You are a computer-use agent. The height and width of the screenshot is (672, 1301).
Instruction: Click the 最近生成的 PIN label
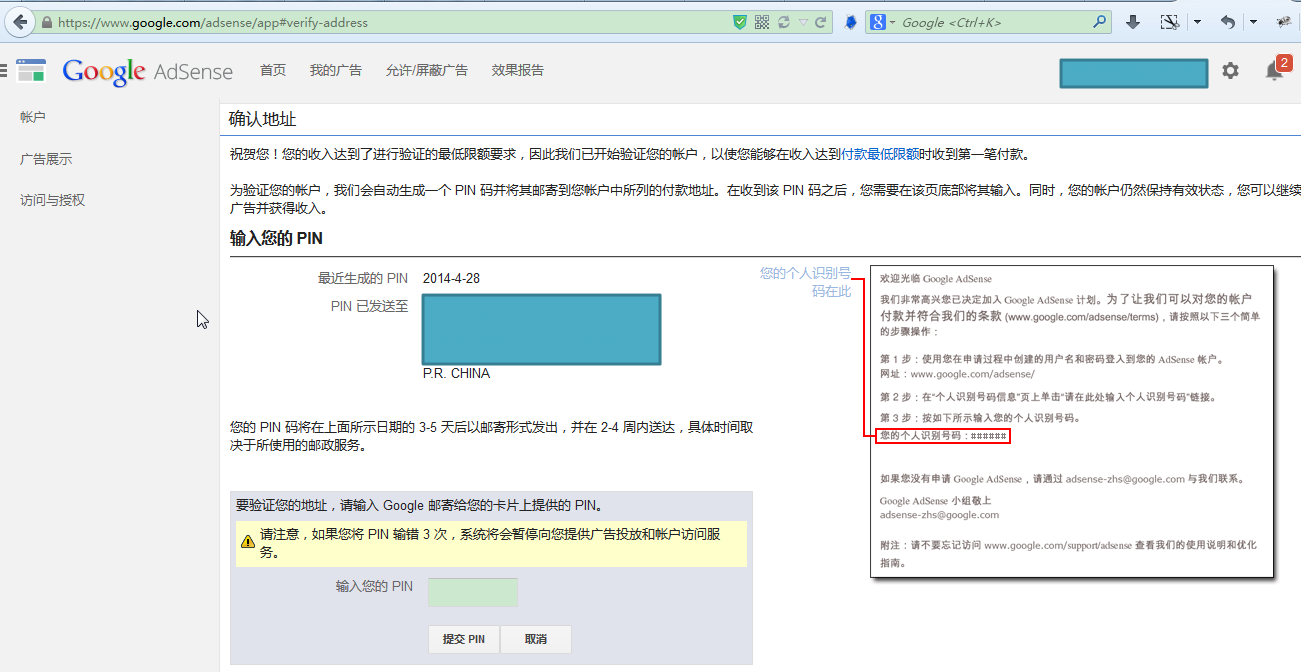point(363,278)
